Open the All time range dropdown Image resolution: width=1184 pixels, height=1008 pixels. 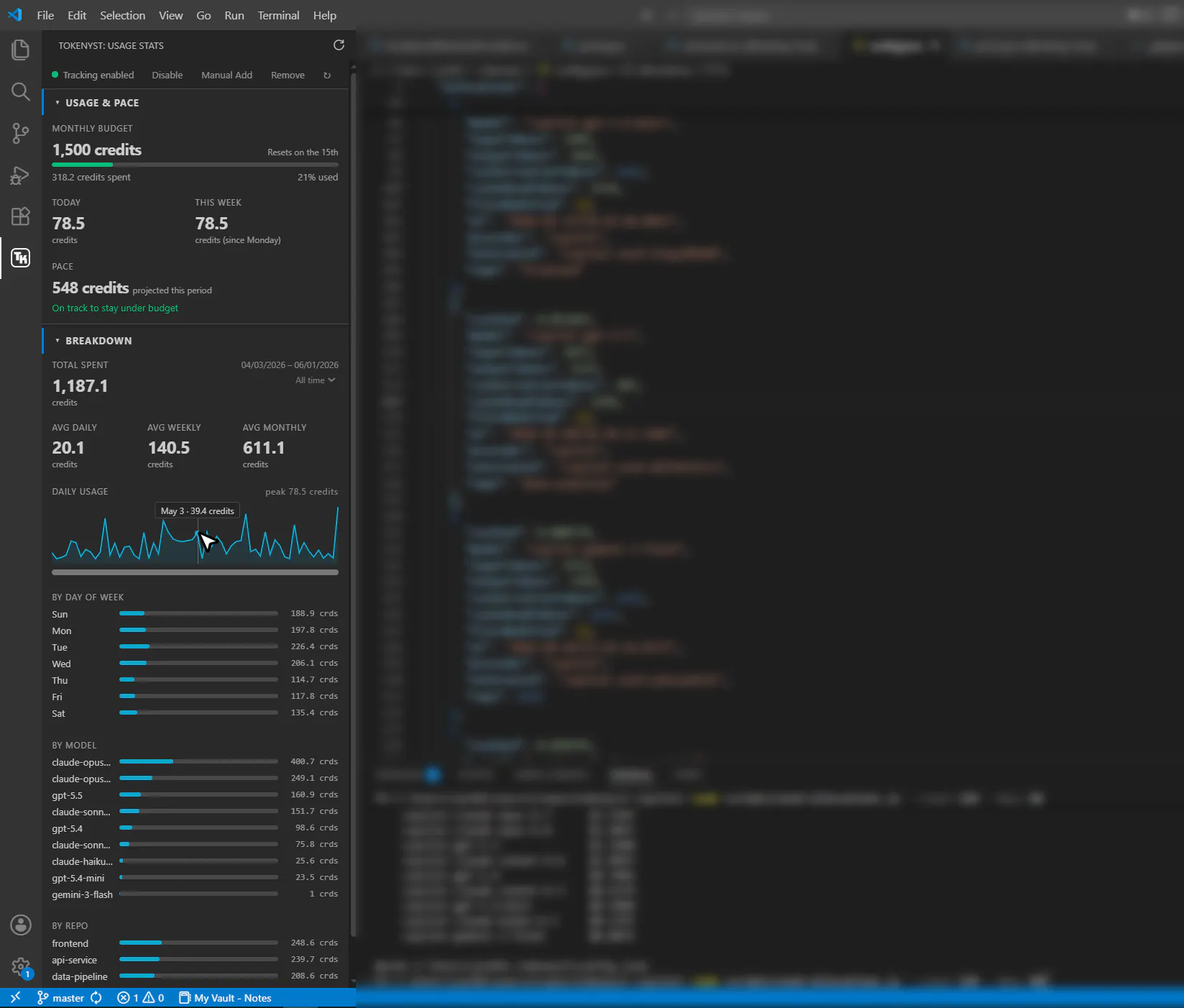(x=316, y=380)
